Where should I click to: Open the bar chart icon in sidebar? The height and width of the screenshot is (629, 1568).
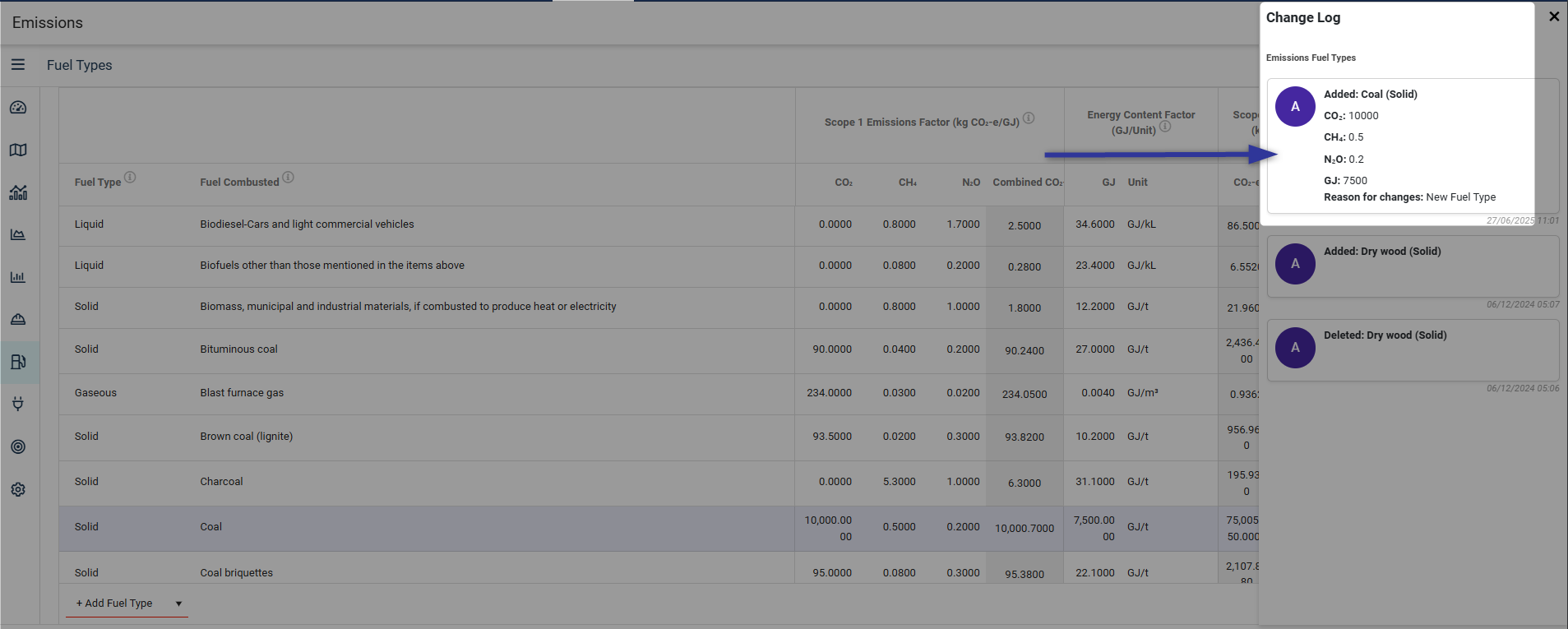(x=18, y=277)
